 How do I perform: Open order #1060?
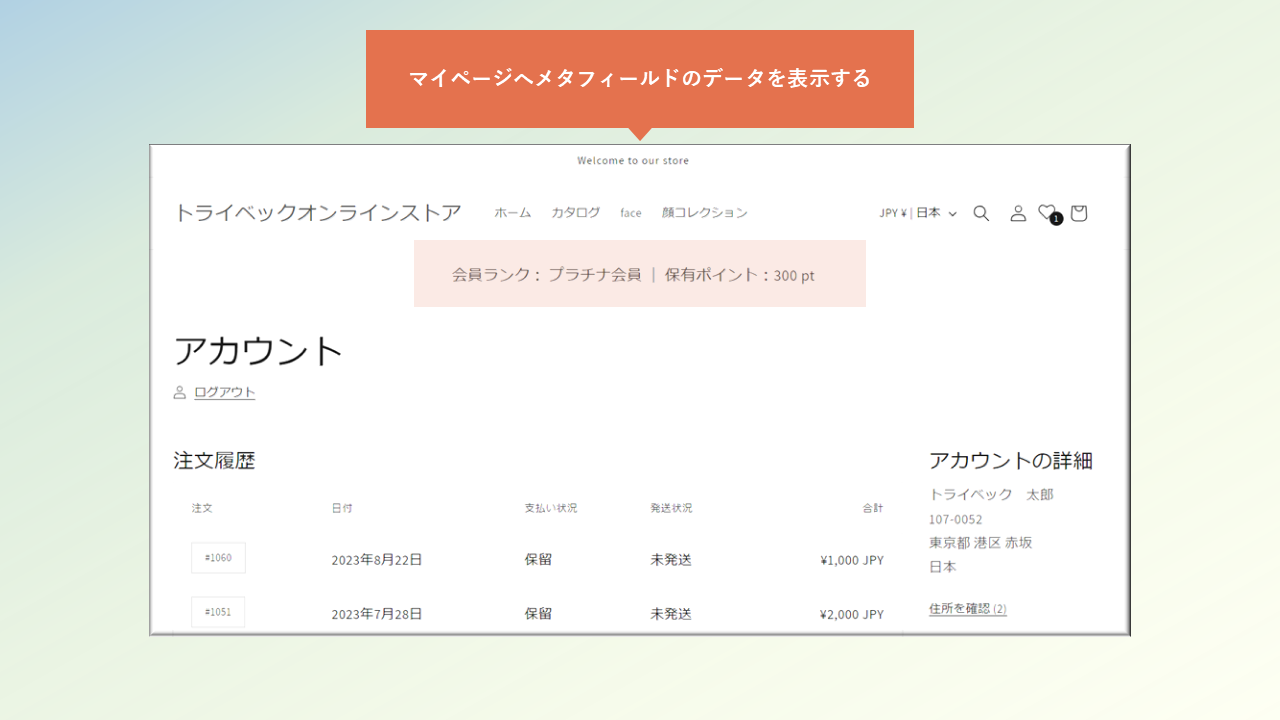click(218, 558)
